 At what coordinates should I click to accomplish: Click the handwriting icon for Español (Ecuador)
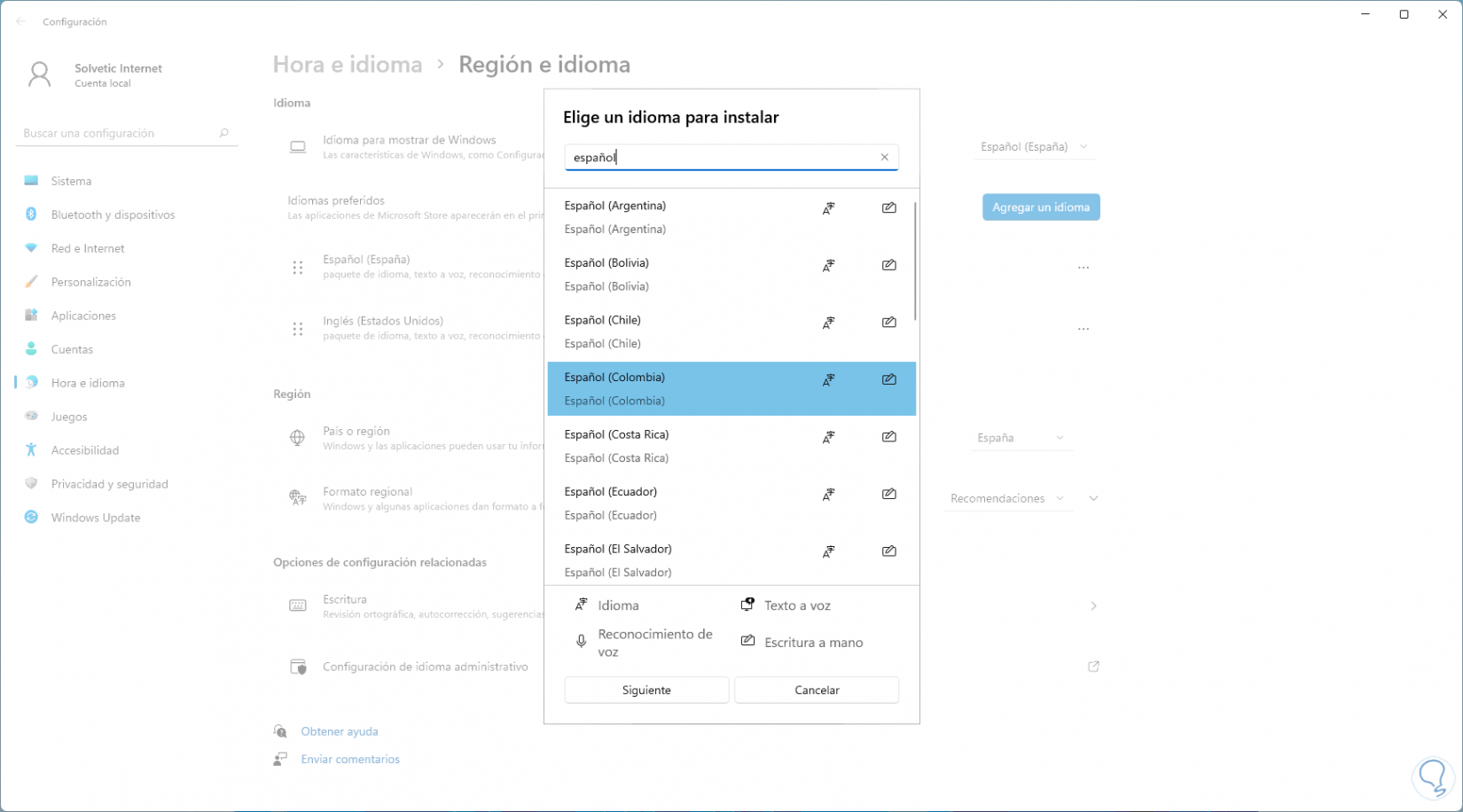click(x=888, y=495)
